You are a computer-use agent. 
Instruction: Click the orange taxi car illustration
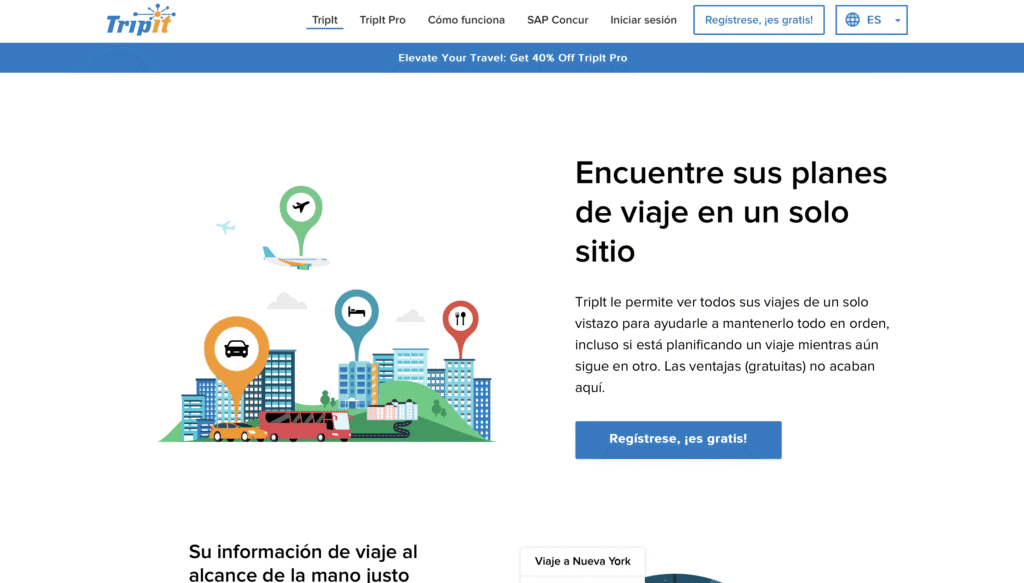click(236, 432)
